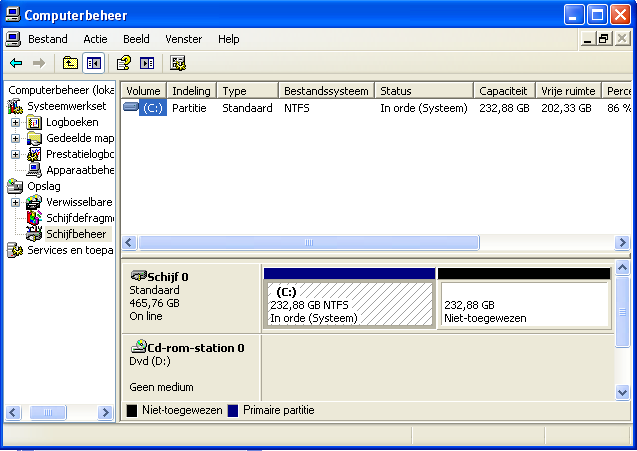Click the Gedeelde mappen folder icon

click(x=34, y=138)
